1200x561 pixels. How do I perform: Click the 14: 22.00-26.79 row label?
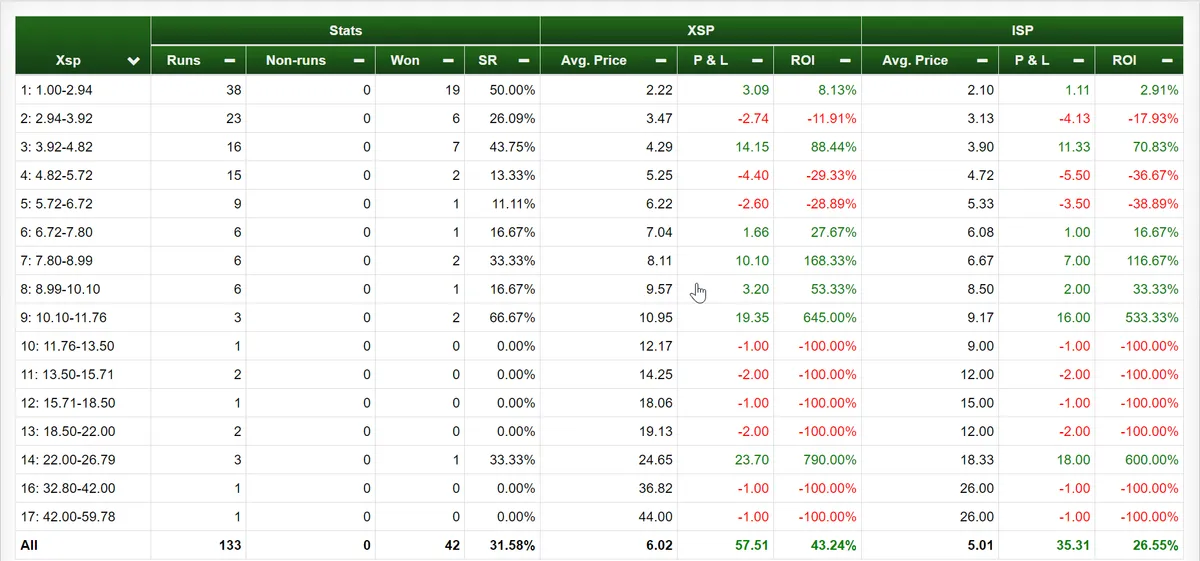coord(67,460)
